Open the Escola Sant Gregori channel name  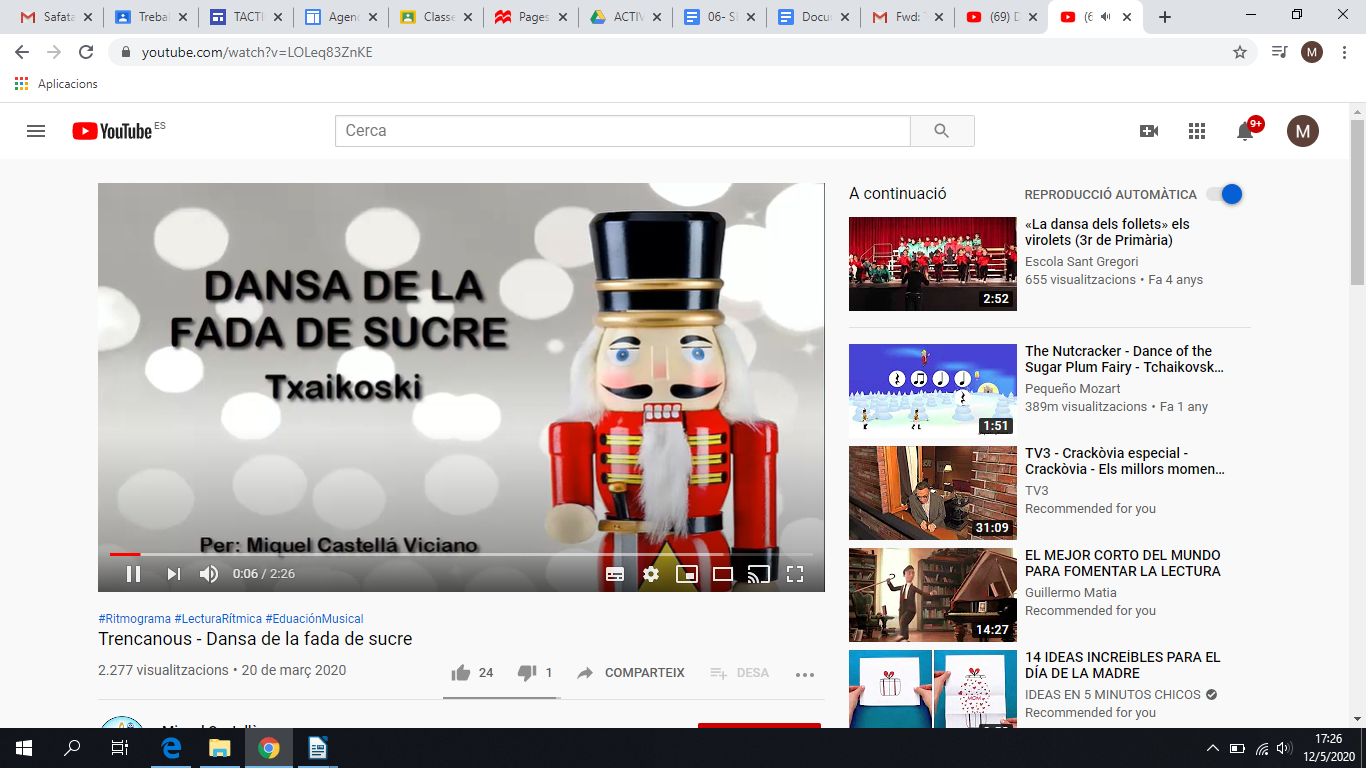1082,262
